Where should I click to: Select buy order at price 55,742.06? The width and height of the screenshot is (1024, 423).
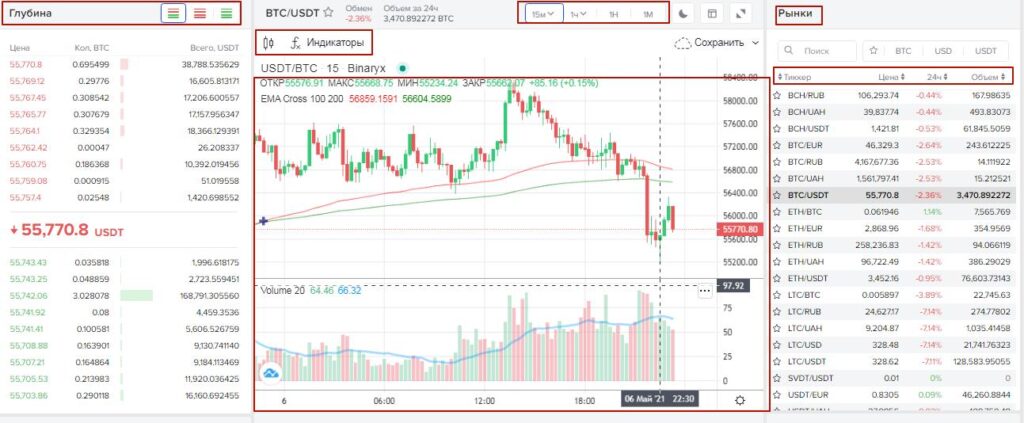point(124,295)
